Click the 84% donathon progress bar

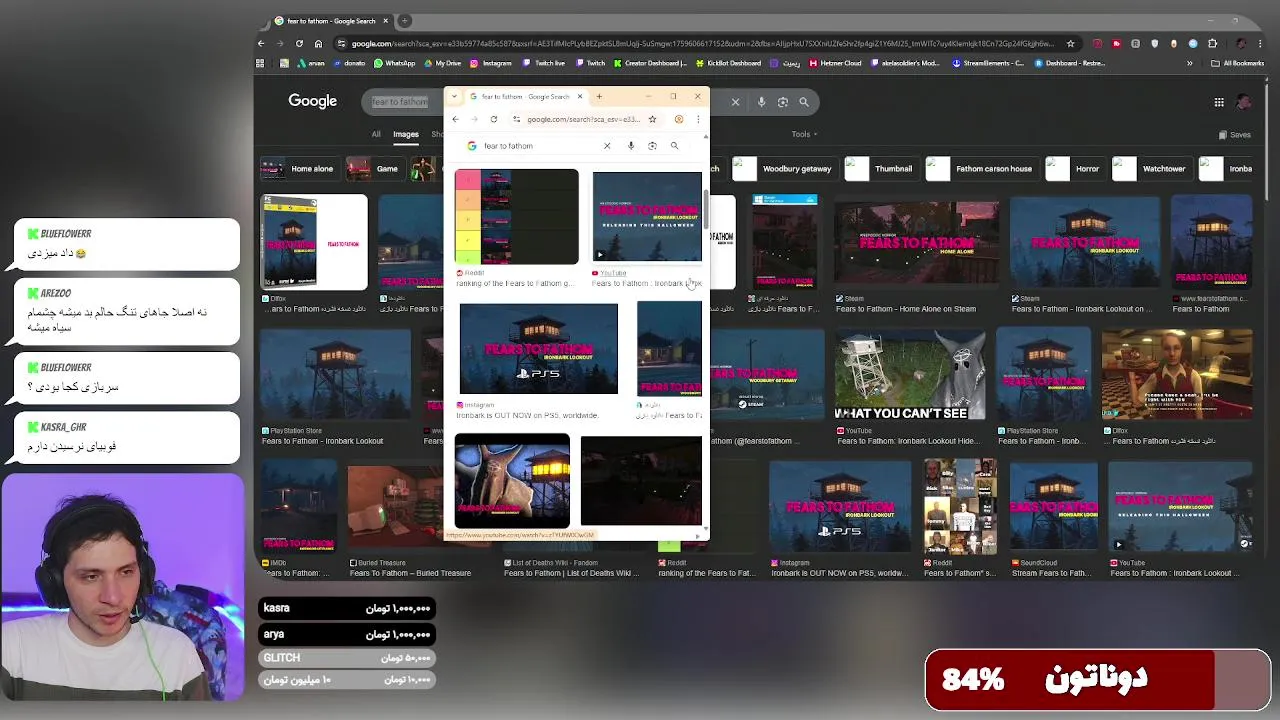click(x=1097, y=680)
